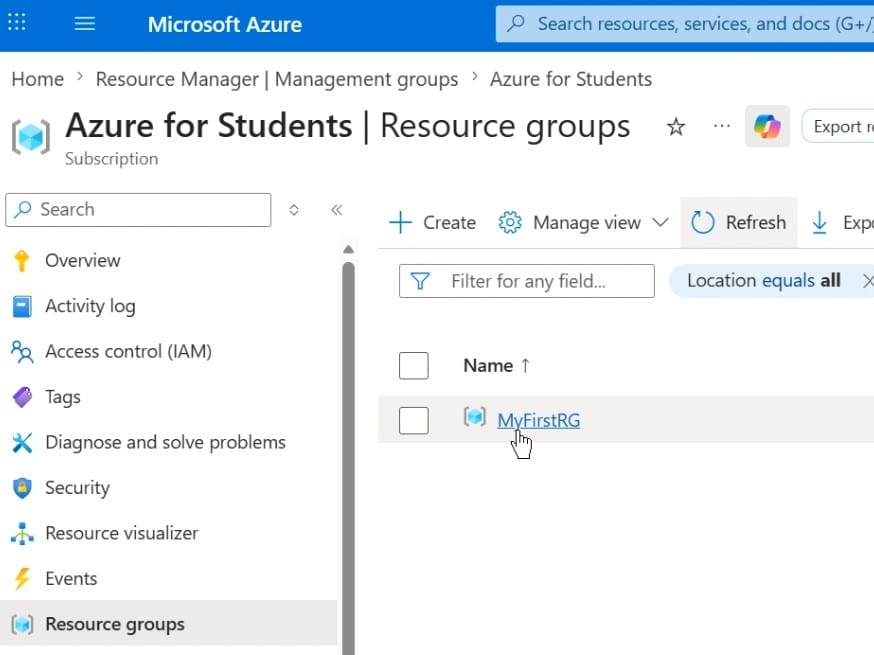Click the Diagnose wrench icon

click(x=22, y=443)
